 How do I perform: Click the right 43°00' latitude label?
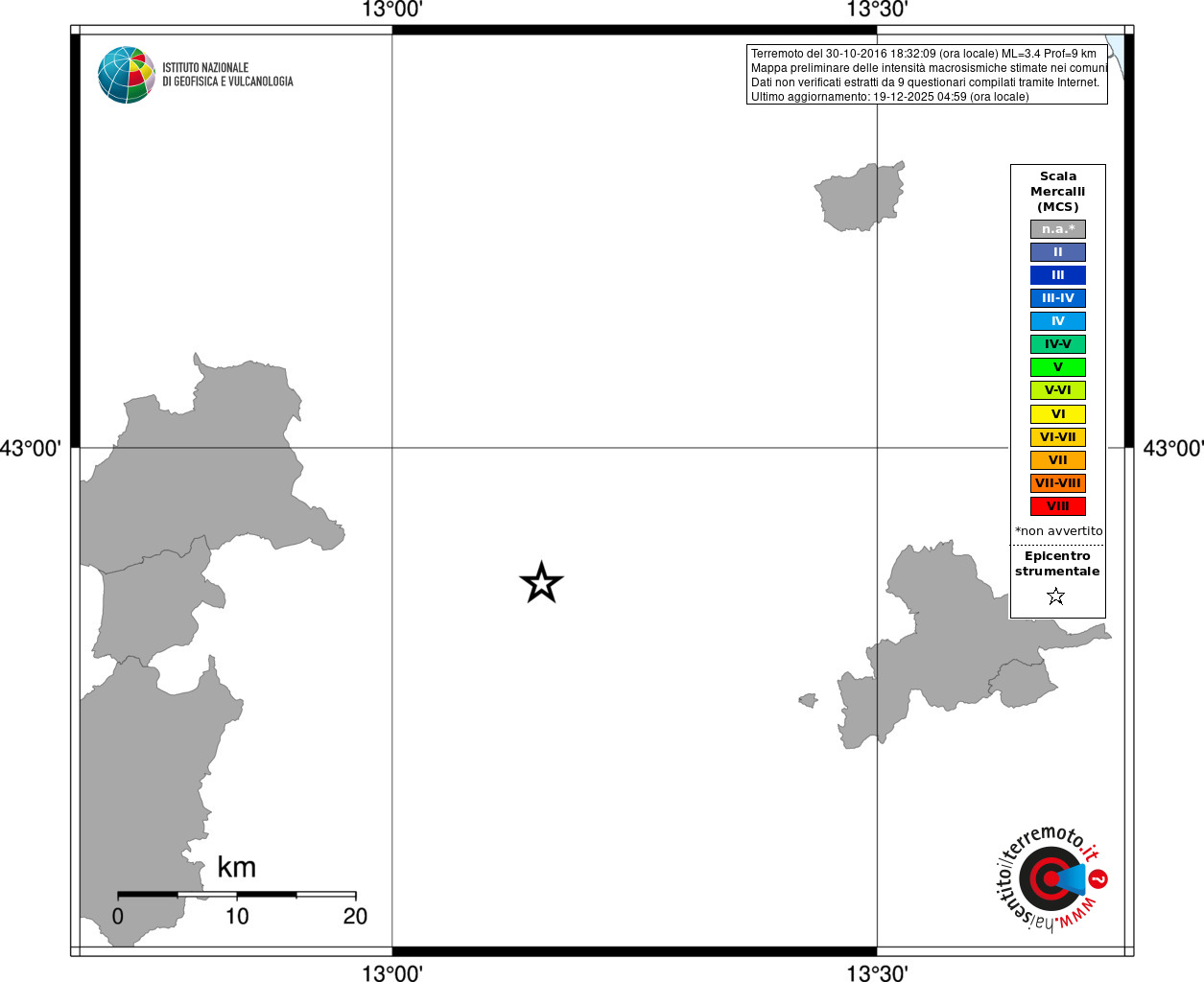[x=1172, y=449]
